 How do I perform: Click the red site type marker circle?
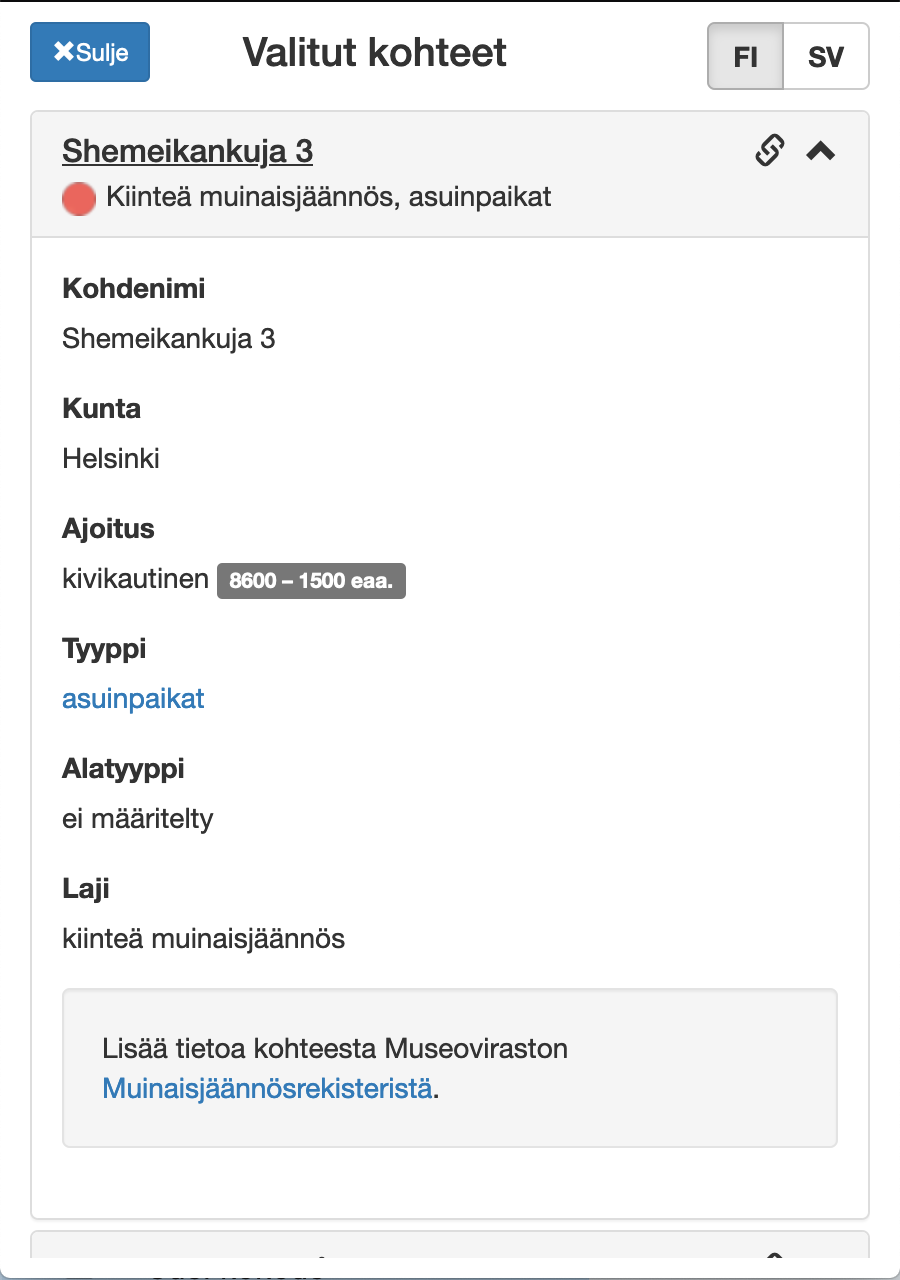coord(79,198)
